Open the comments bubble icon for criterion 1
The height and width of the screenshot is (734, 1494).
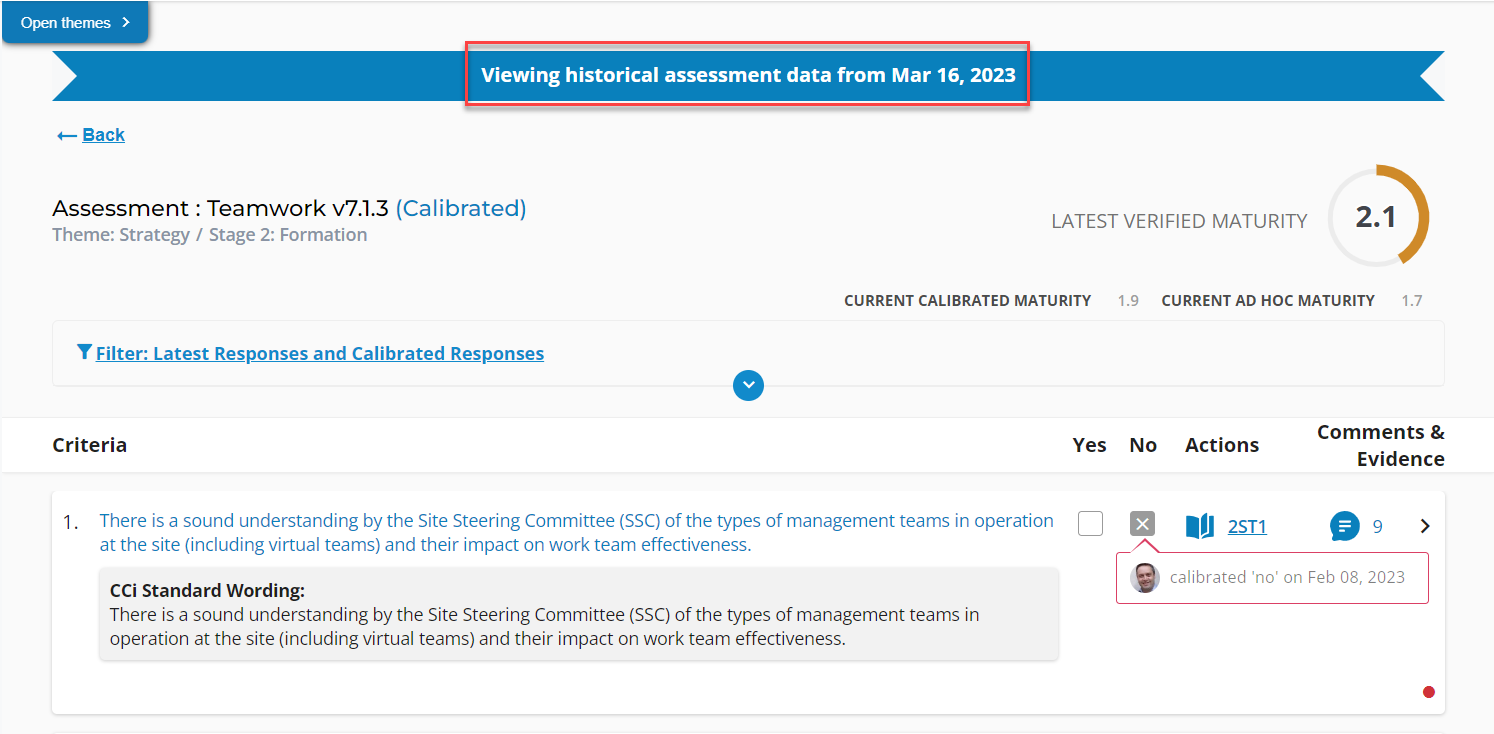[1344, 526]
